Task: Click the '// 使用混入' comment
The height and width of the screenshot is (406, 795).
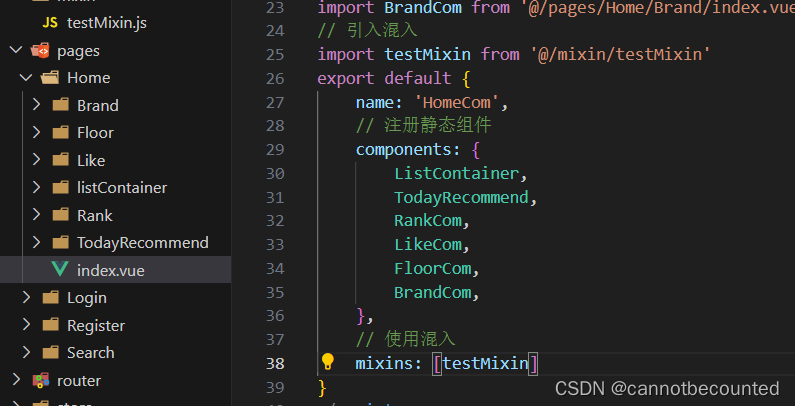Action: coord(406,339)
